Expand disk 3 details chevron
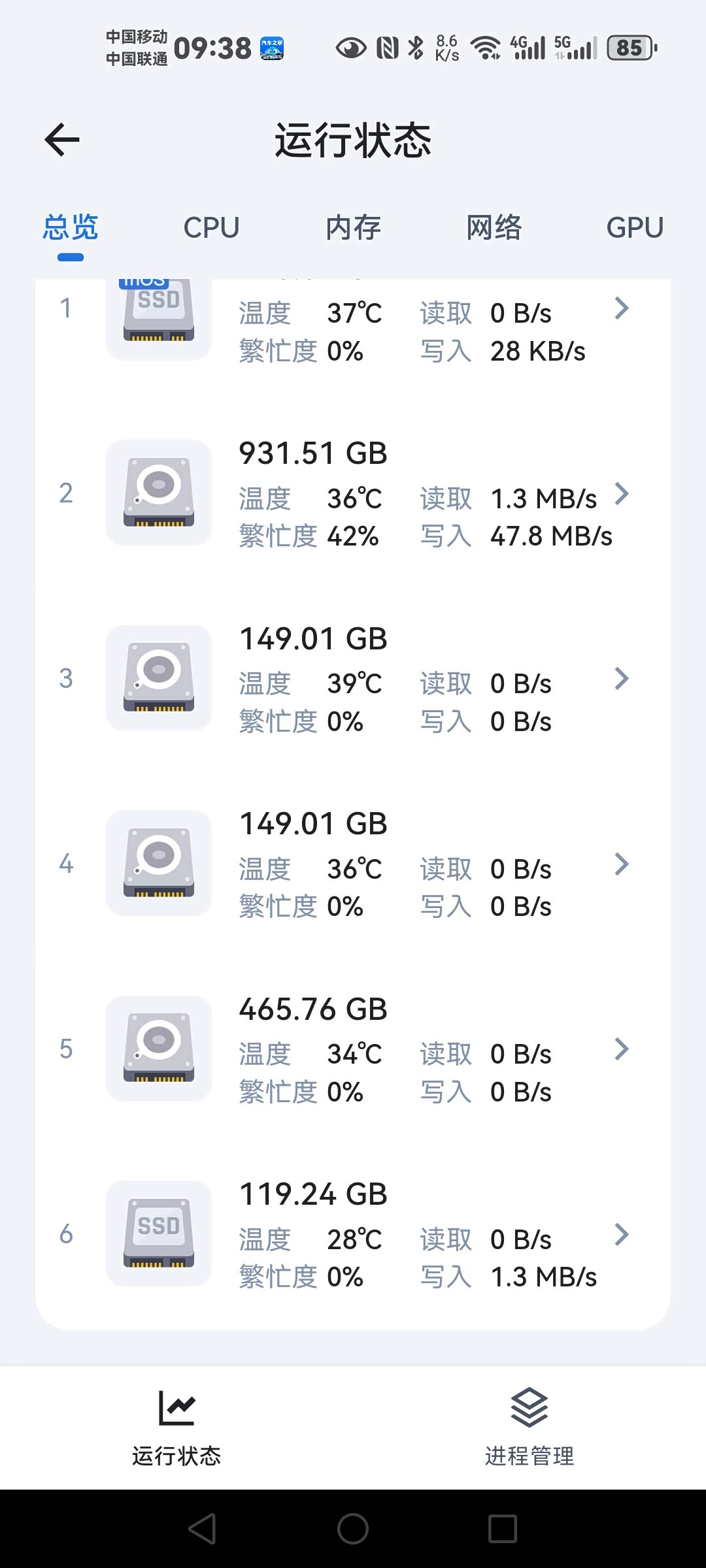 622,679
